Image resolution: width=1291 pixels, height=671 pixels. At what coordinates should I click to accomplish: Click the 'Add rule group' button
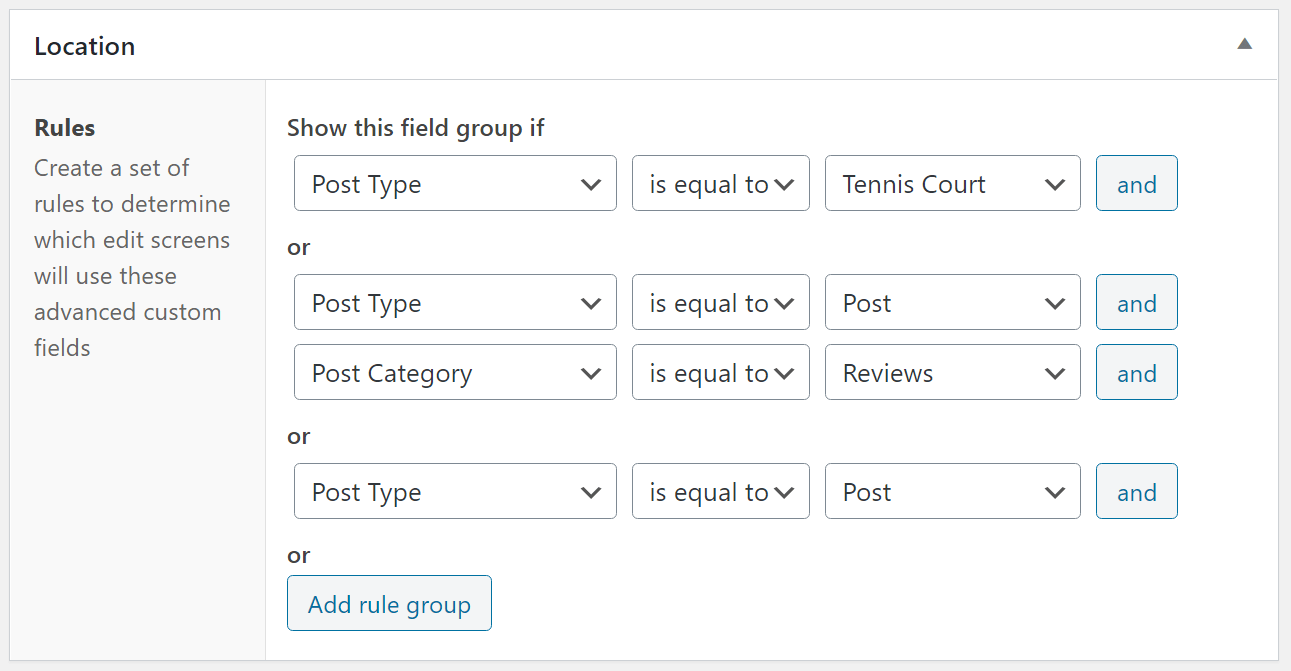click(389, 603)
